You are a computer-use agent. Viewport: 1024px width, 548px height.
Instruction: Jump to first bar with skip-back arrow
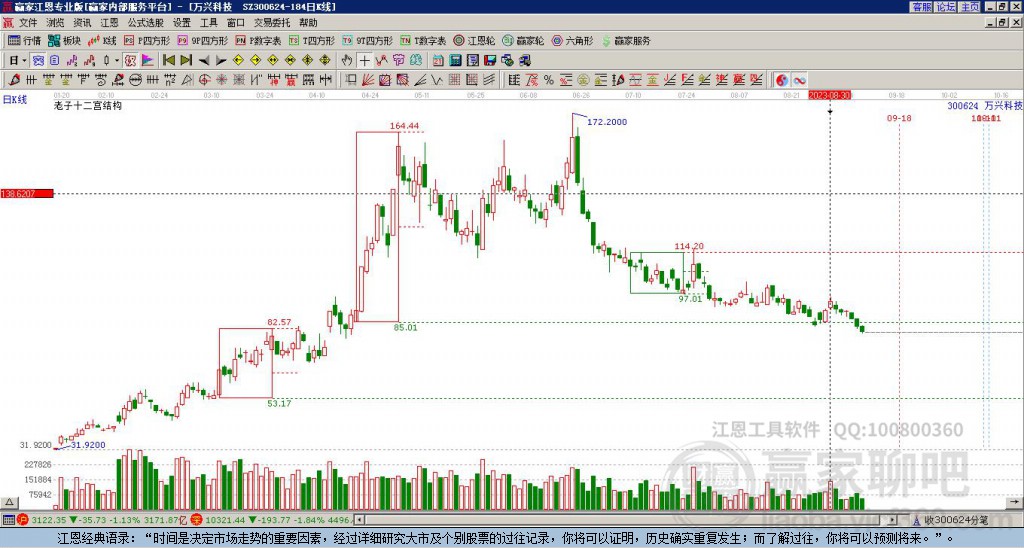click(x=168, y=61)
